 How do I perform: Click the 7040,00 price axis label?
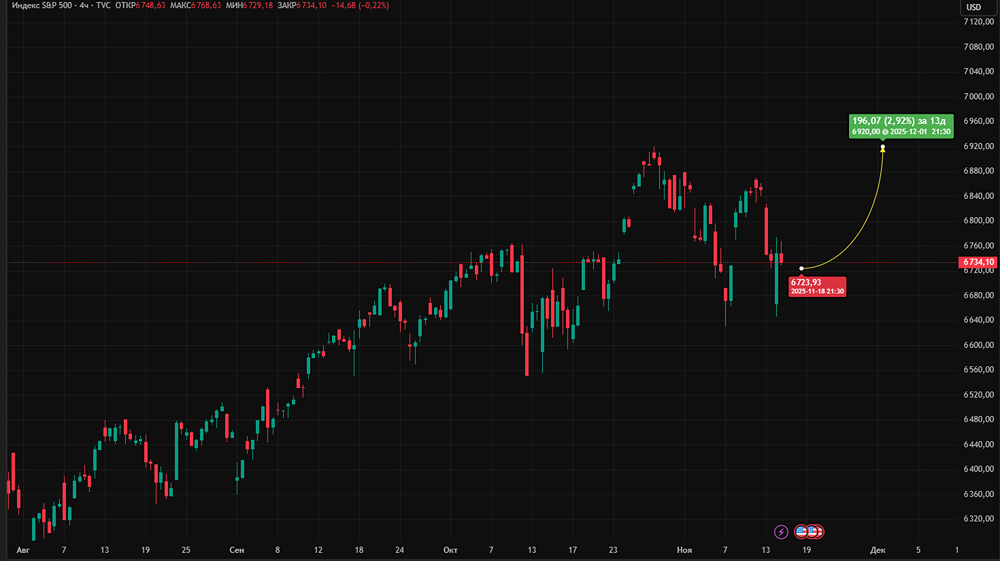(978, 71)
